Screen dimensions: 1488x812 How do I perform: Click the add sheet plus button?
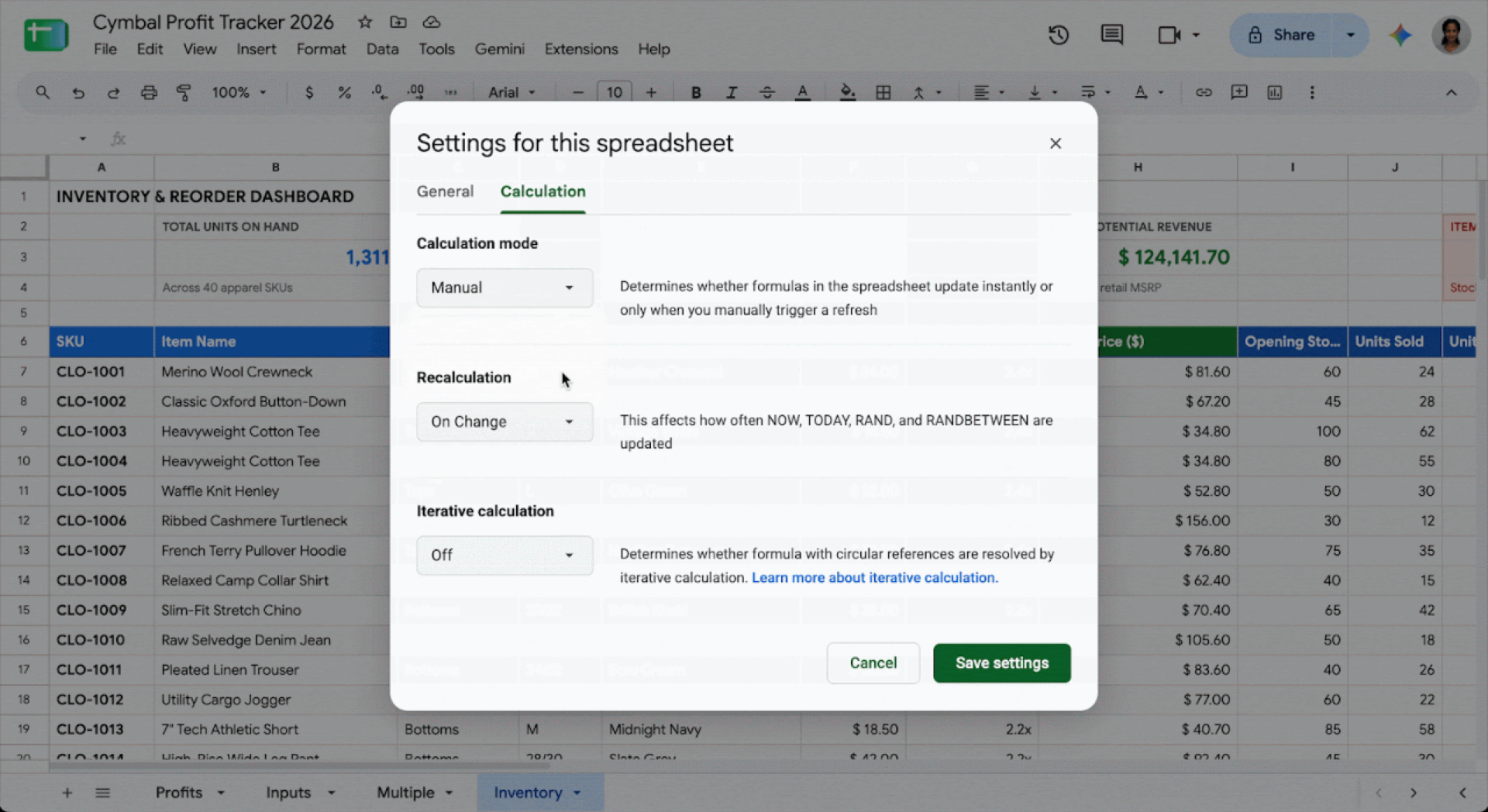[67, 793]
